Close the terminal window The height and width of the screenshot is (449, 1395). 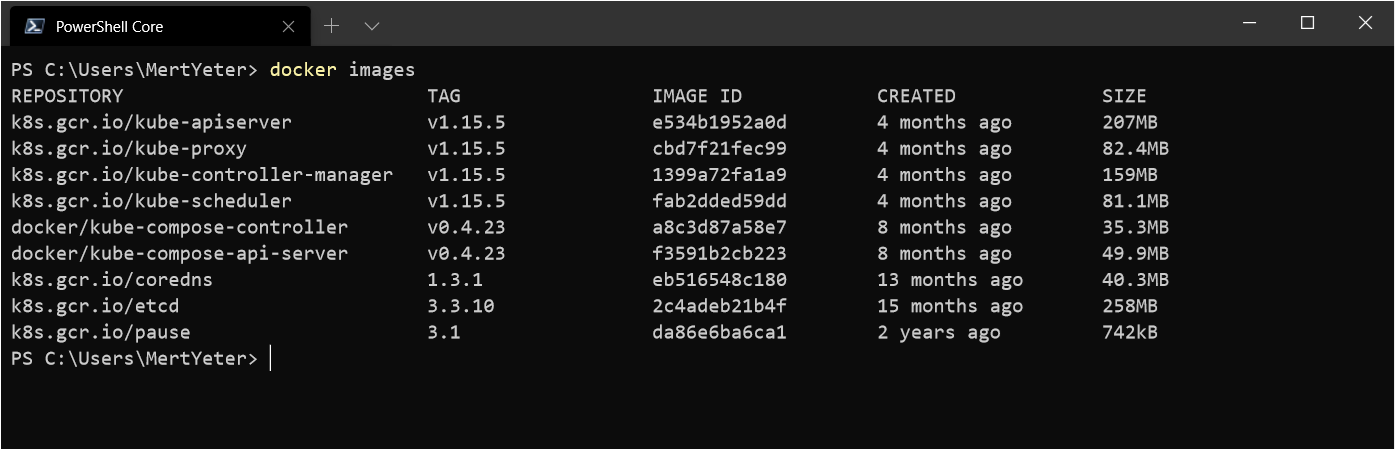1365,23
